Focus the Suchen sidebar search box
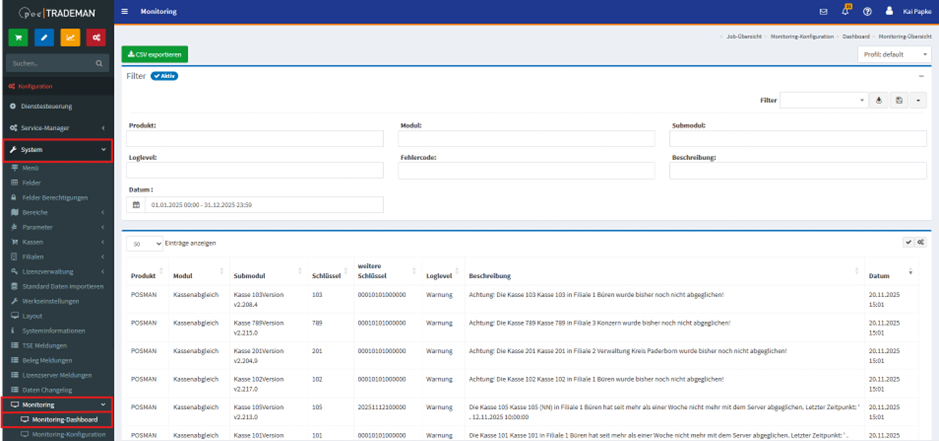Viewport: 939px width, 441px height. pos(51,63)
